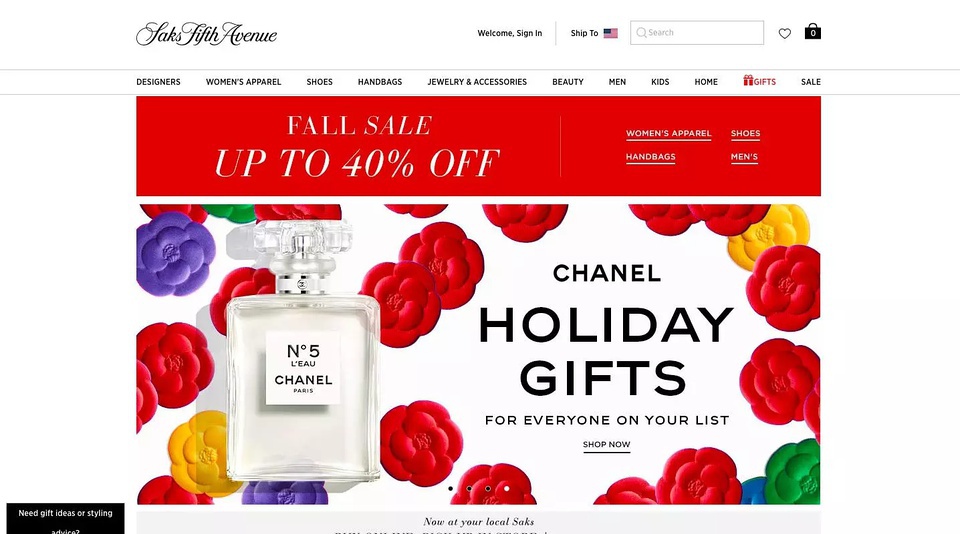
Task: Open the Designers menu
Action: 158,81
